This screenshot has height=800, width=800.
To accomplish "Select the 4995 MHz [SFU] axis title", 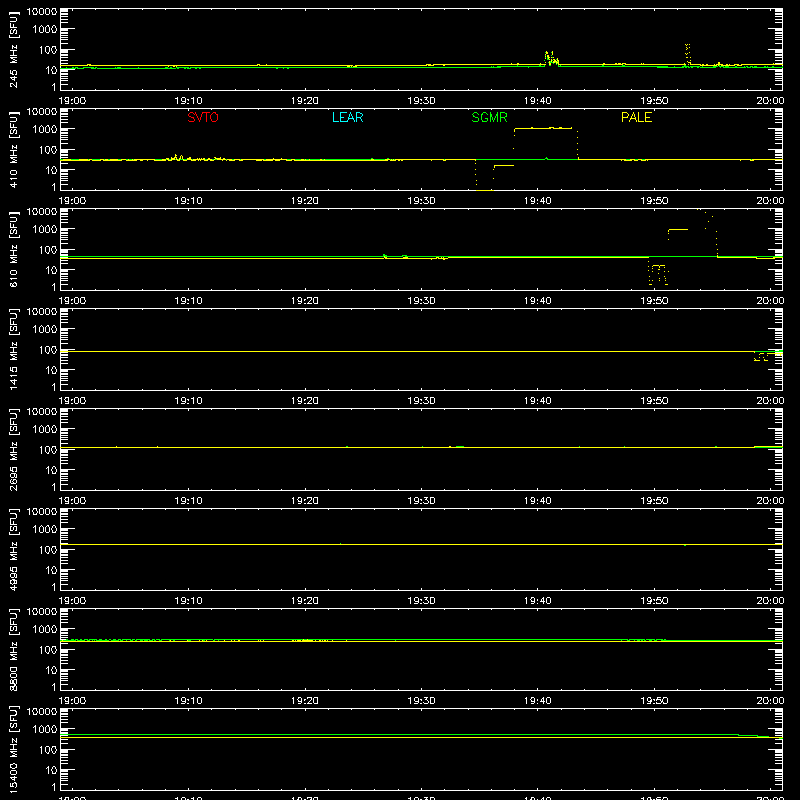I will [14, 549].
